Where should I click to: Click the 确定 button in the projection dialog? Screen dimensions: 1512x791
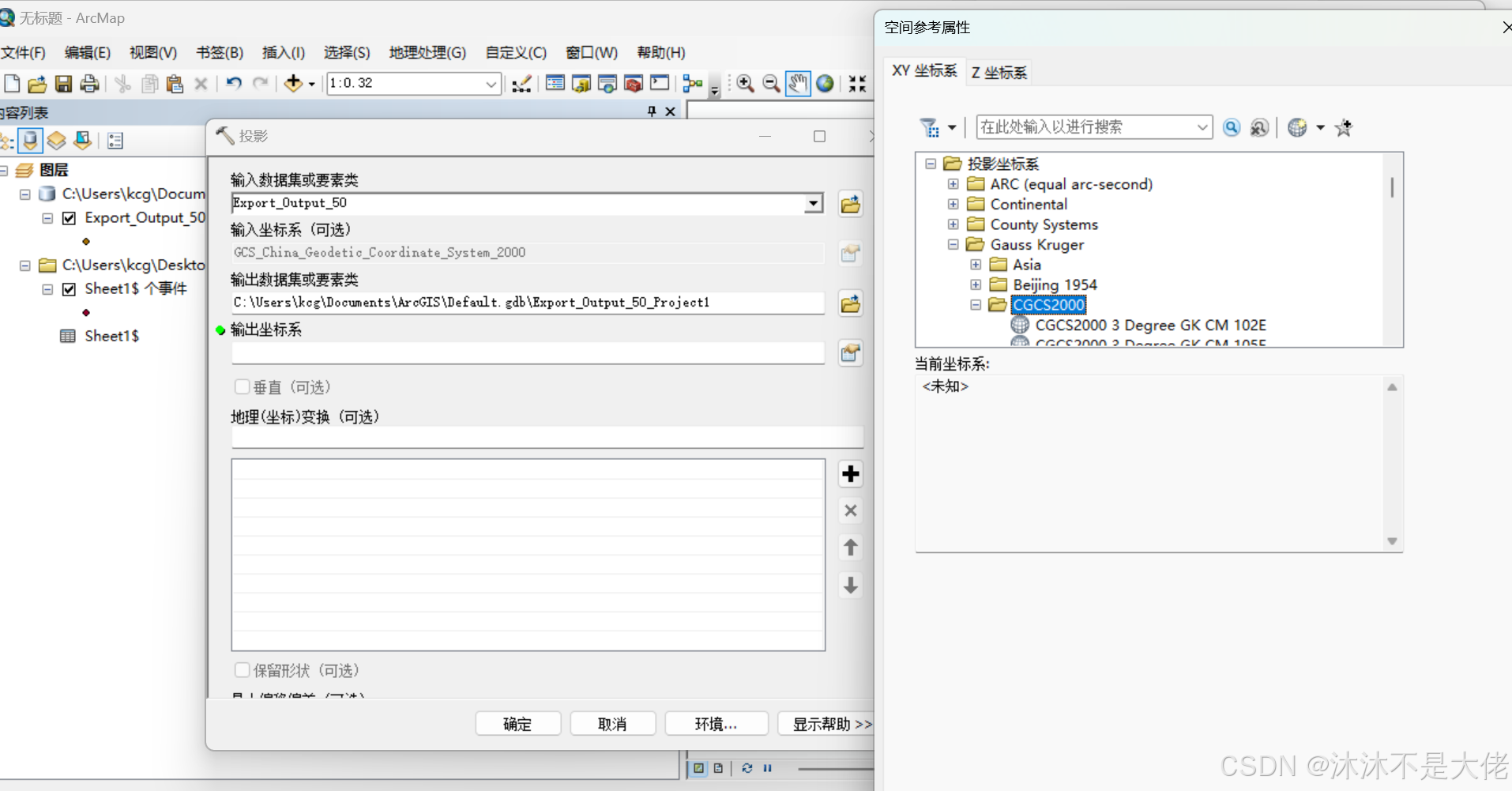pyautogui.click(x=517, y=723)
